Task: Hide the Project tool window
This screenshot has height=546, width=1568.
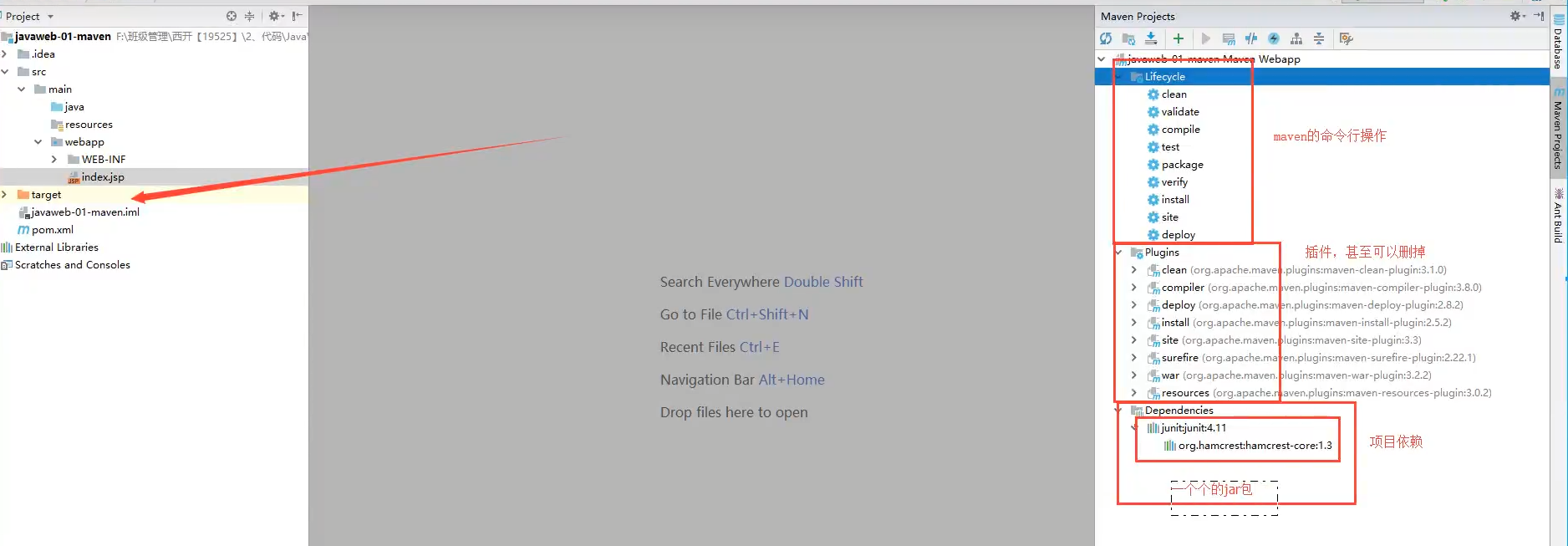Action: pos(297,16)
